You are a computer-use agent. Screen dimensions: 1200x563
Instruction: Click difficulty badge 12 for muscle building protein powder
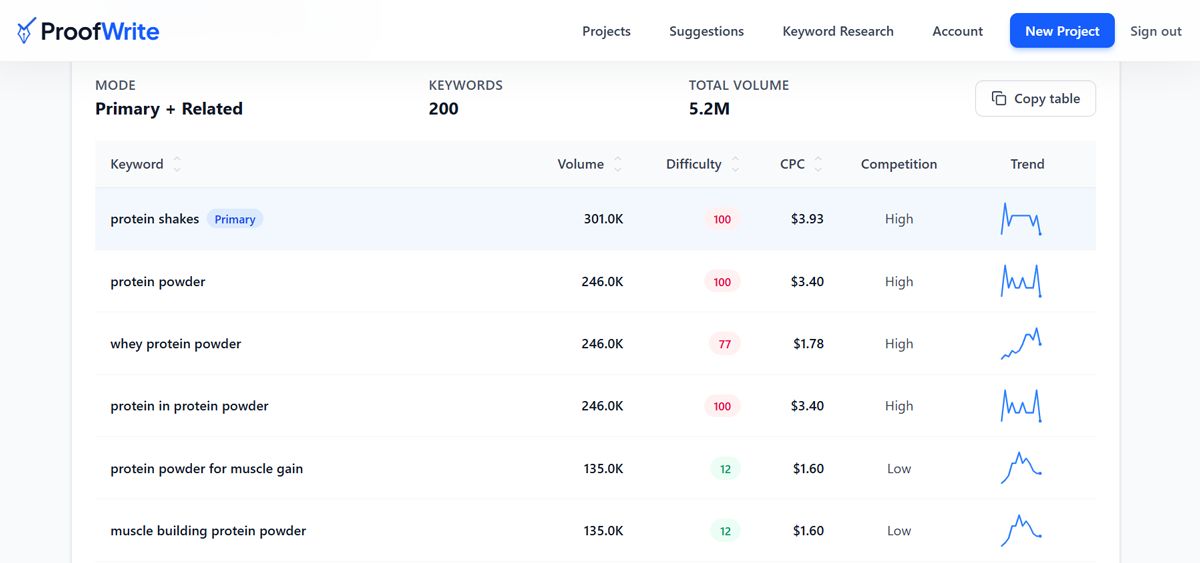[x=724, y=530]
